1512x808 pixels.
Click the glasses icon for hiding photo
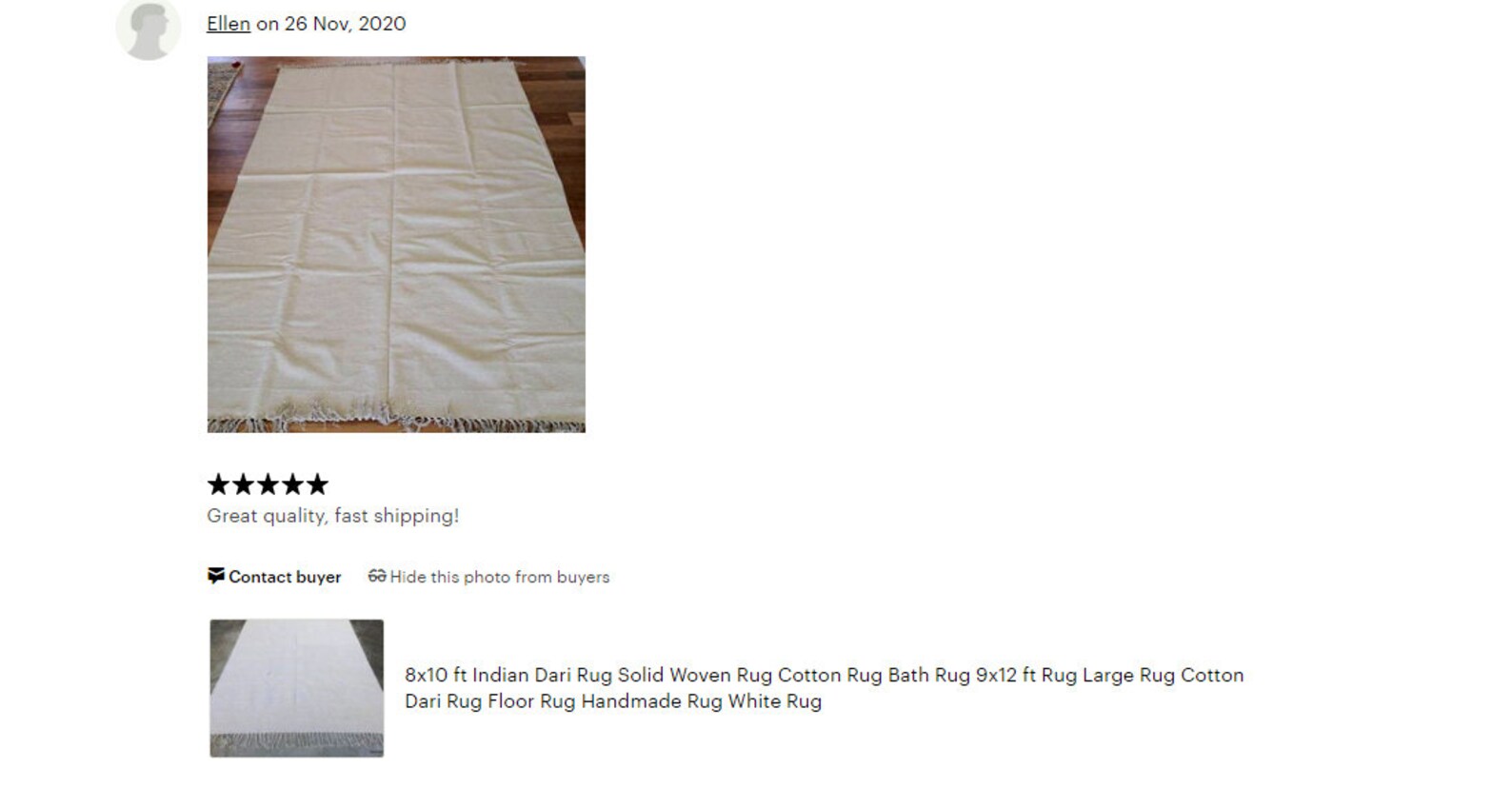(x=377, y=576)
